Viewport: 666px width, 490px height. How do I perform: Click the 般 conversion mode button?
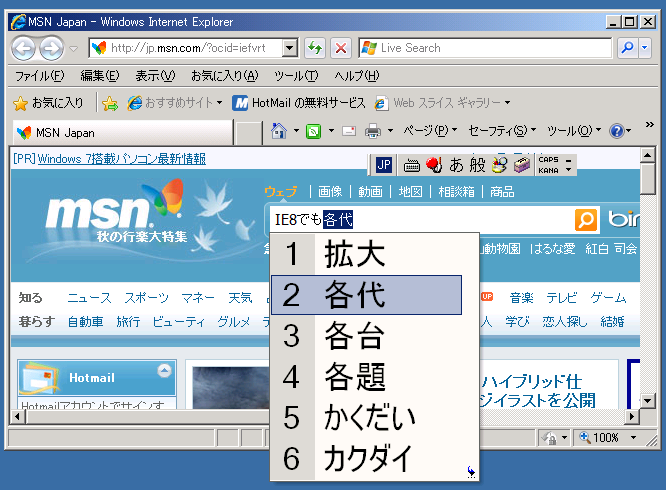point(477,165)
